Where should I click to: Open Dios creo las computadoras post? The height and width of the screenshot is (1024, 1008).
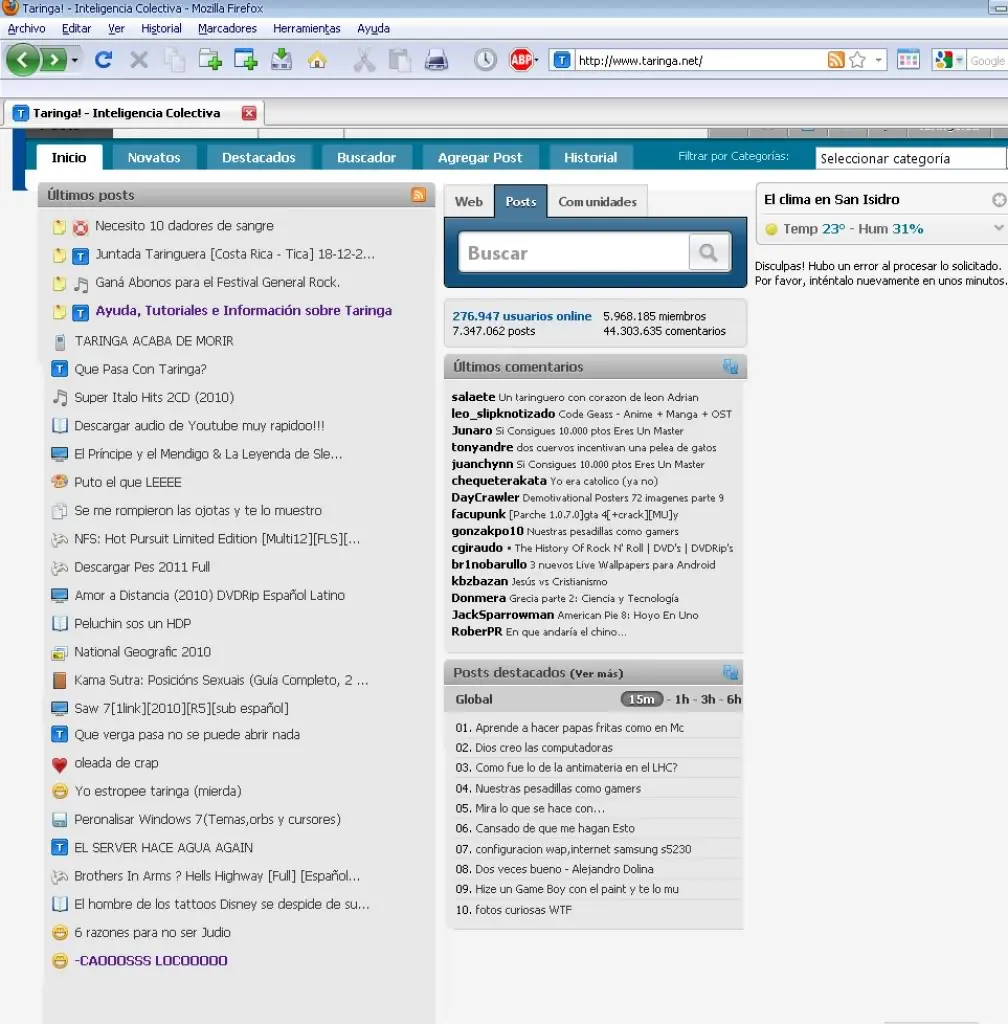coord(544,748)
